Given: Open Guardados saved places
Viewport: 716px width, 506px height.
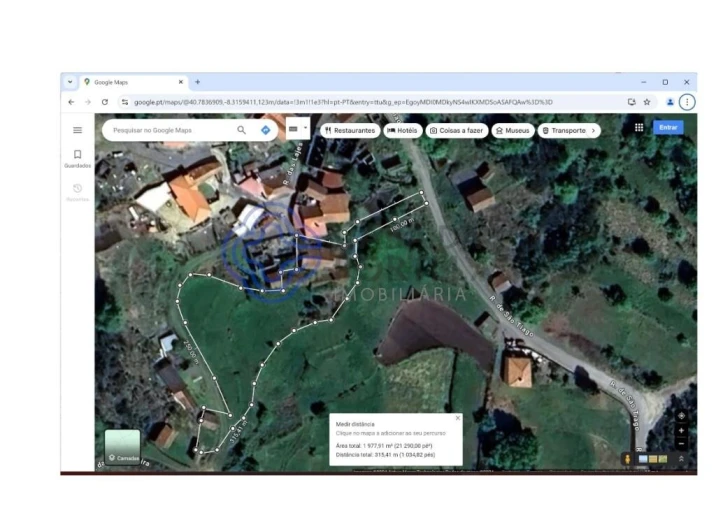Looking at the screenshot, I should click(77, 158).
